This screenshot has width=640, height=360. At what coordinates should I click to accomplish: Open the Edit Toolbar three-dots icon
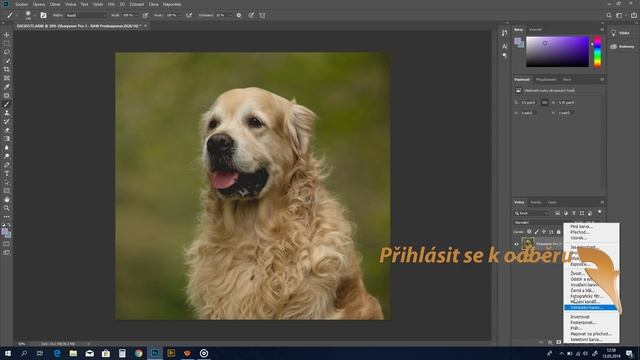coord(7,217)
